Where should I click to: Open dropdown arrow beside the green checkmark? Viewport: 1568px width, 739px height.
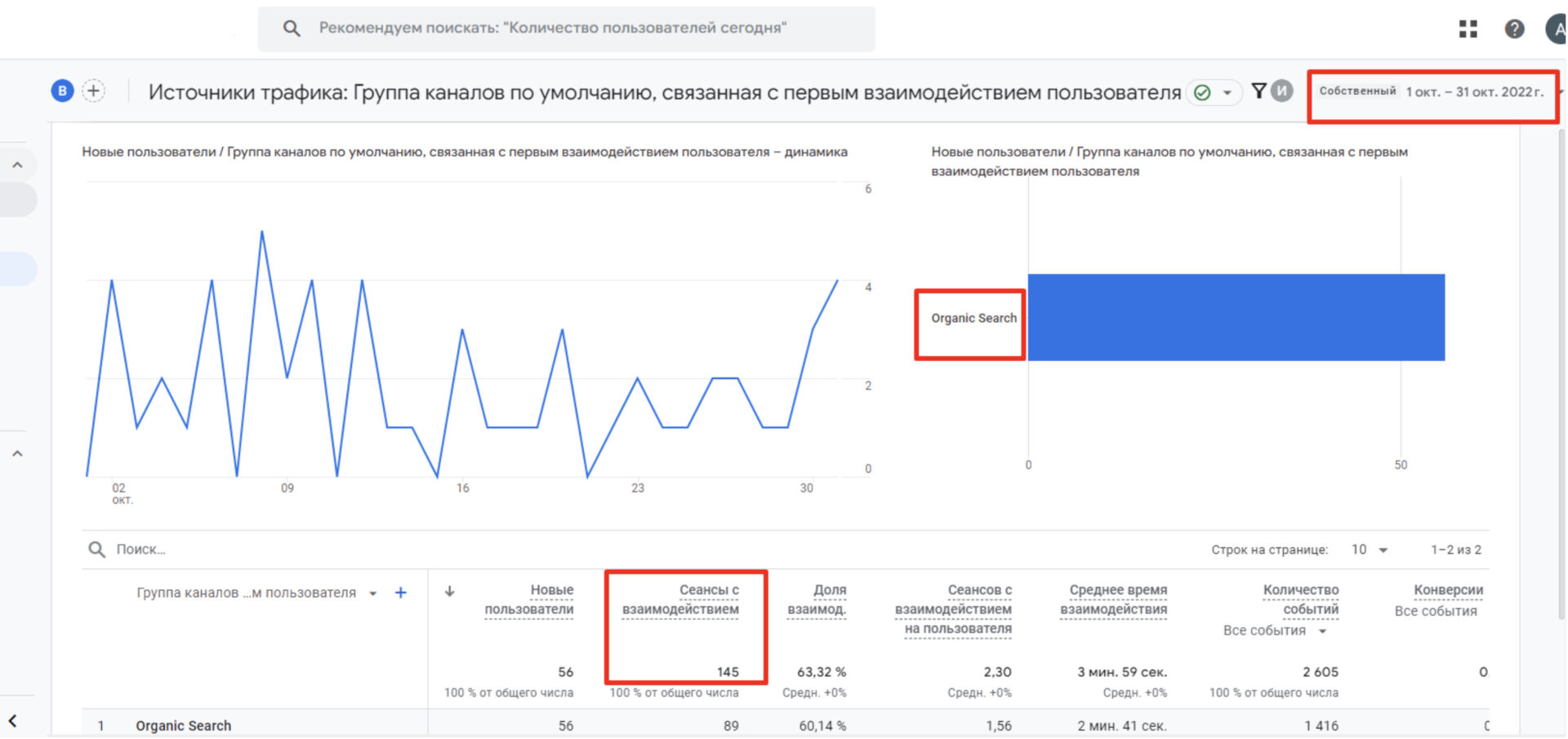1227,92
